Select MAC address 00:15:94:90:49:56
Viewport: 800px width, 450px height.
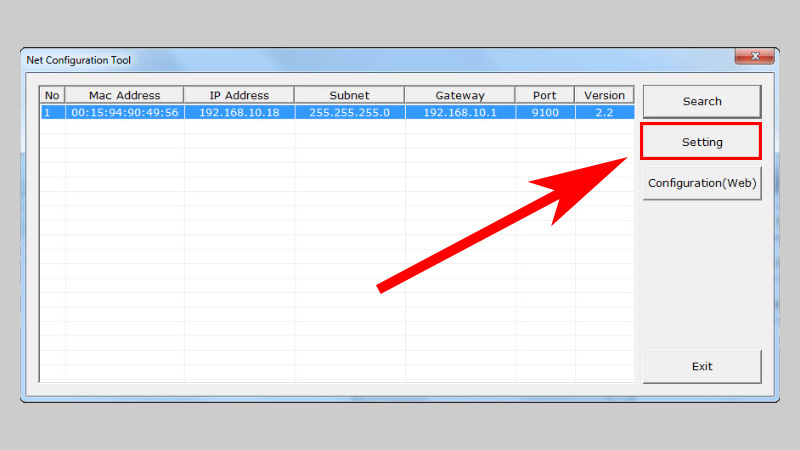point(124,112)
